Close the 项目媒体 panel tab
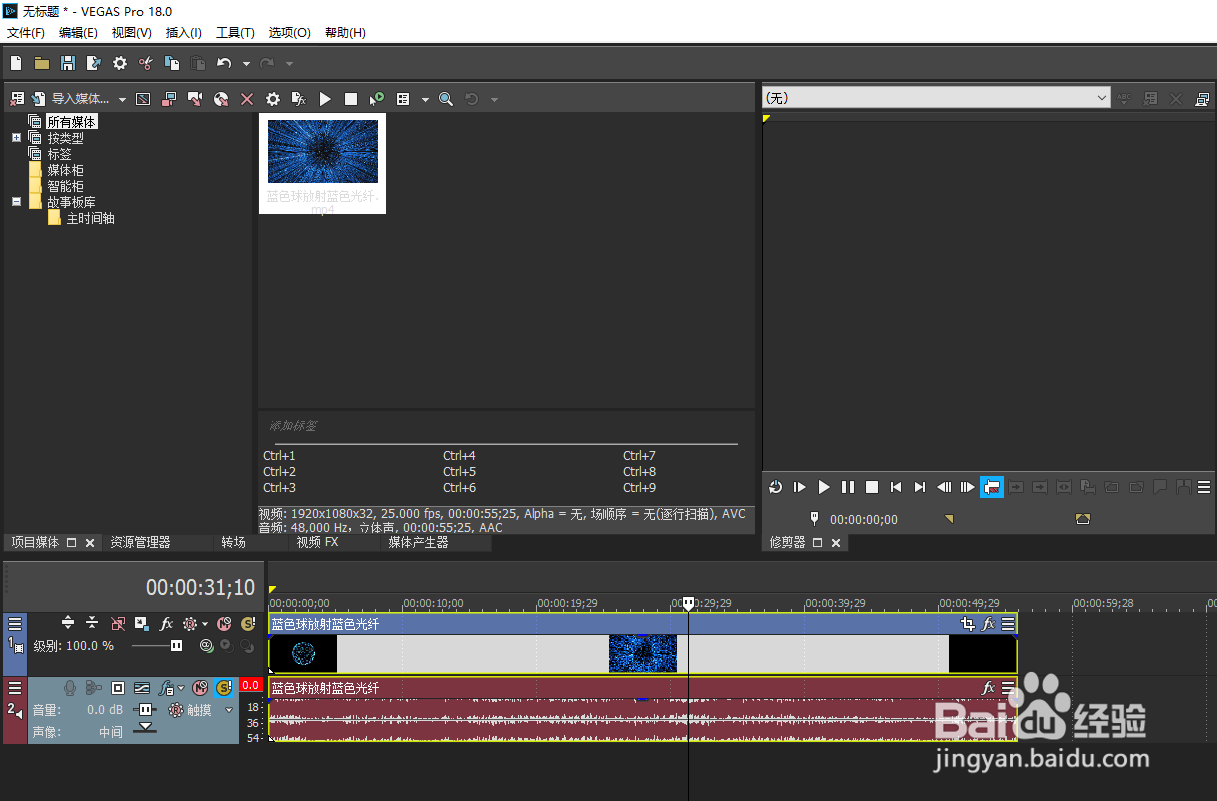Screen dimensions: 1217x801 coord(89,543)
